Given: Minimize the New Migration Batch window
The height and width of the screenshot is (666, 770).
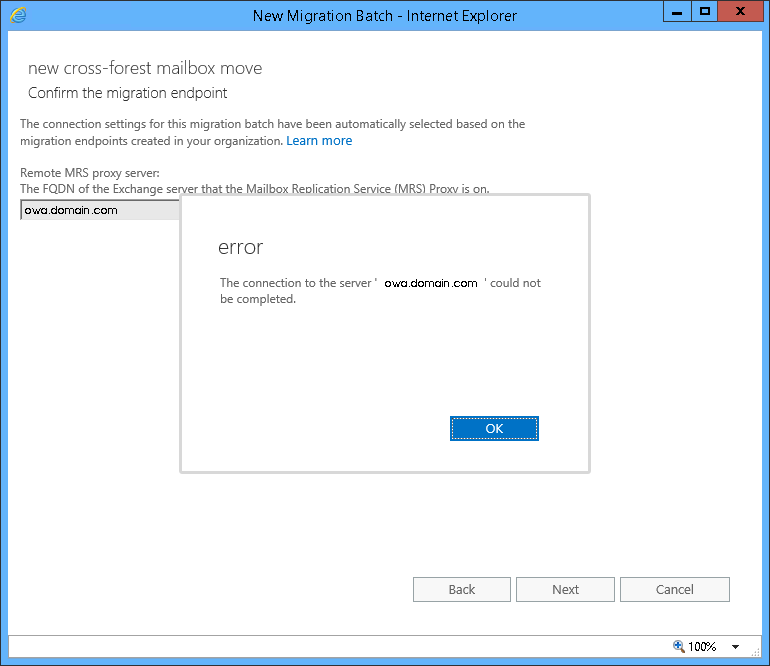Looking at the screenshot, I should click(677, 11).
